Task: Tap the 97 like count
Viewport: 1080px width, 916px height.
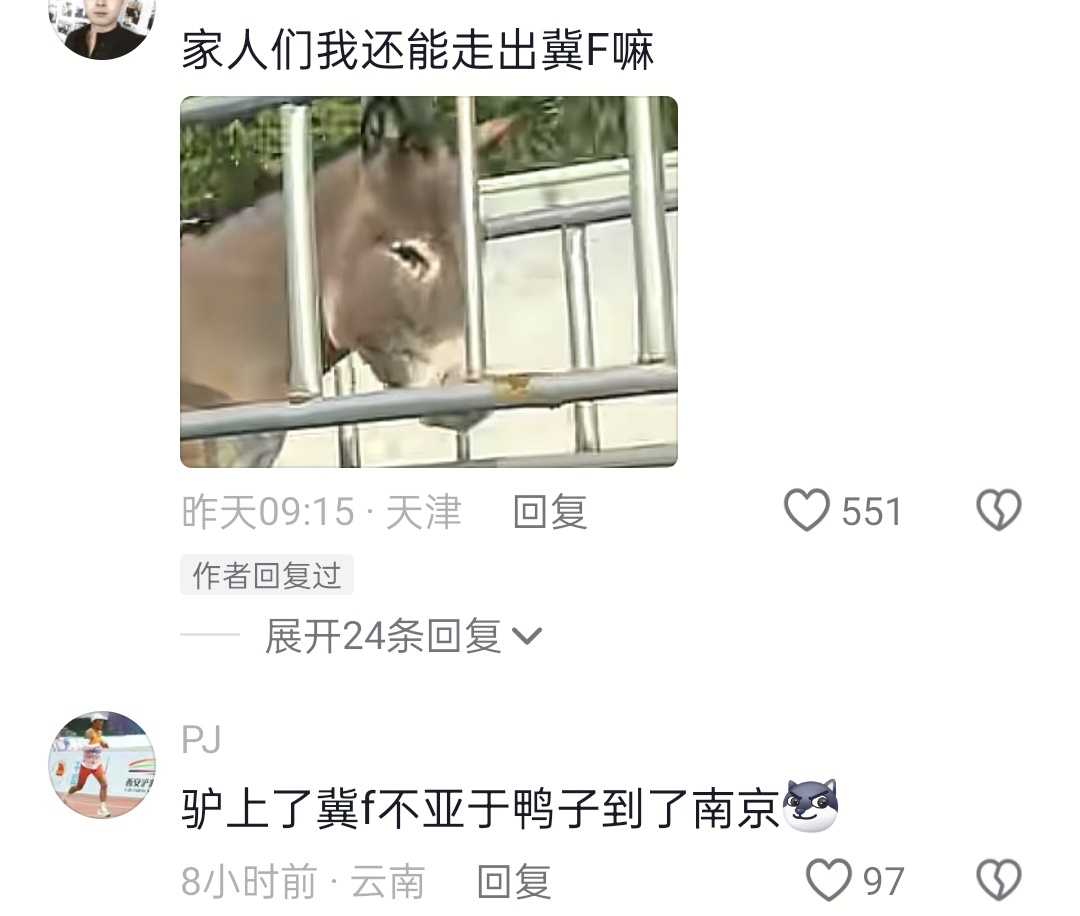Action: coord(884,882)
